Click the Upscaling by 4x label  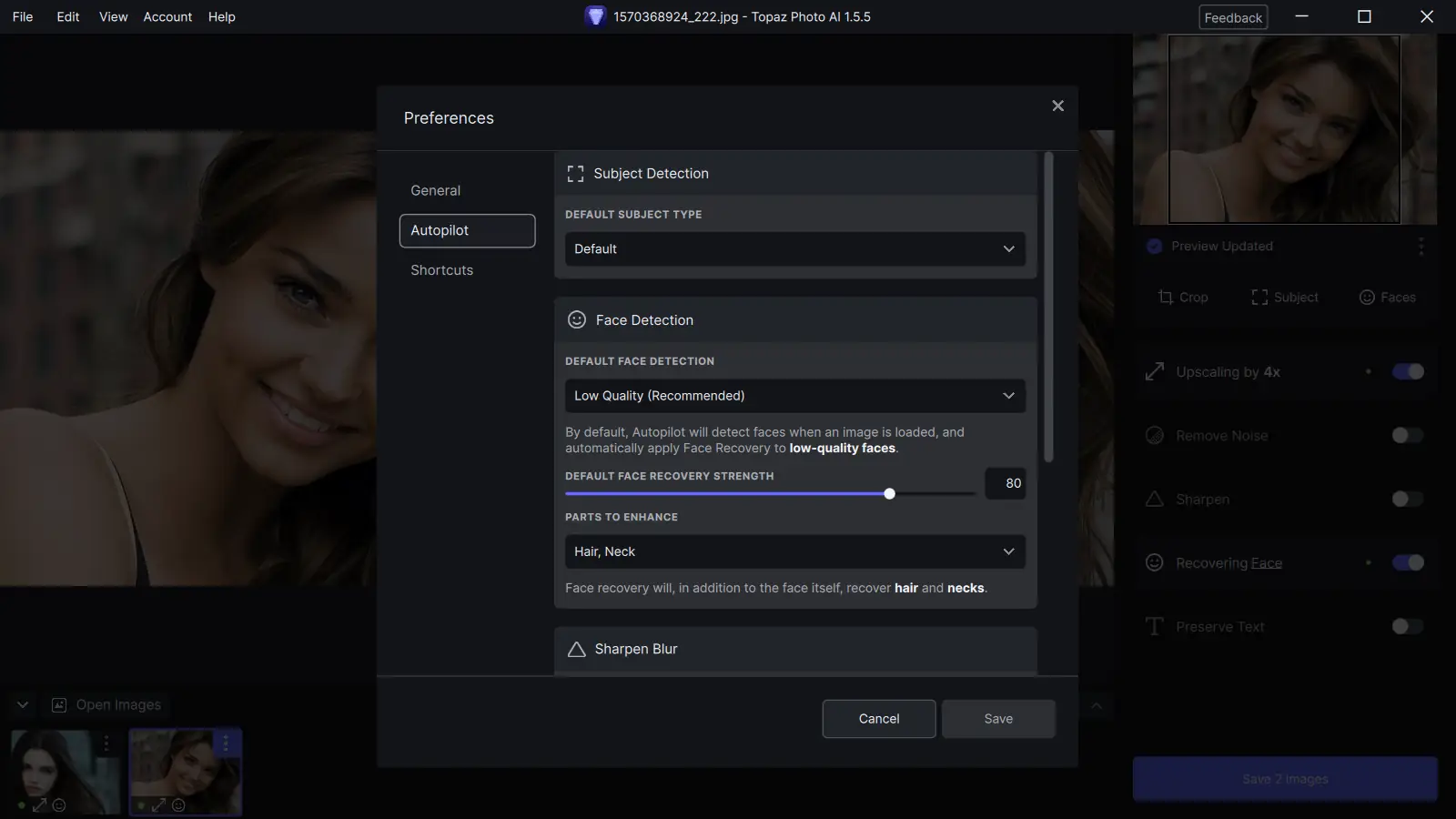[x=1228, y=372]
